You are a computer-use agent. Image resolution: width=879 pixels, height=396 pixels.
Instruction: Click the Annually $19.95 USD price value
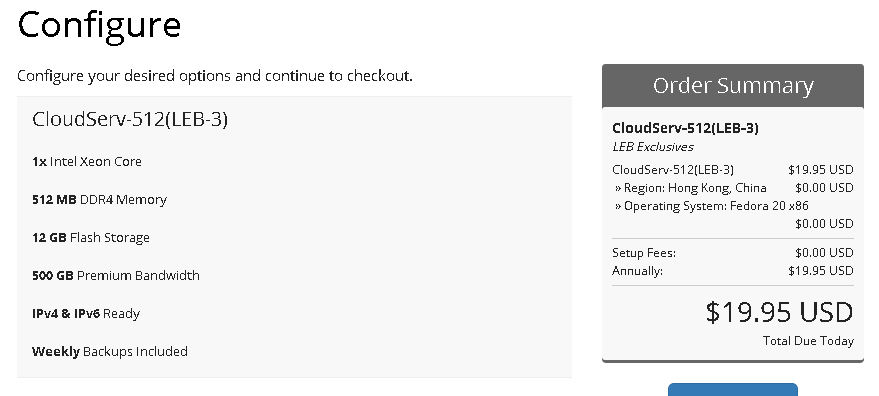821,271
